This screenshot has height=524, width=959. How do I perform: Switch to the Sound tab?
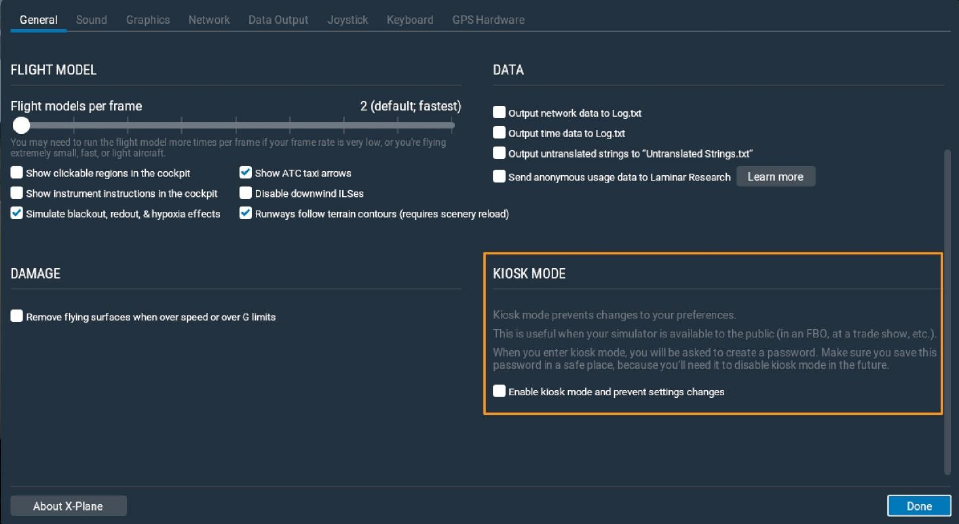point(91,20)
